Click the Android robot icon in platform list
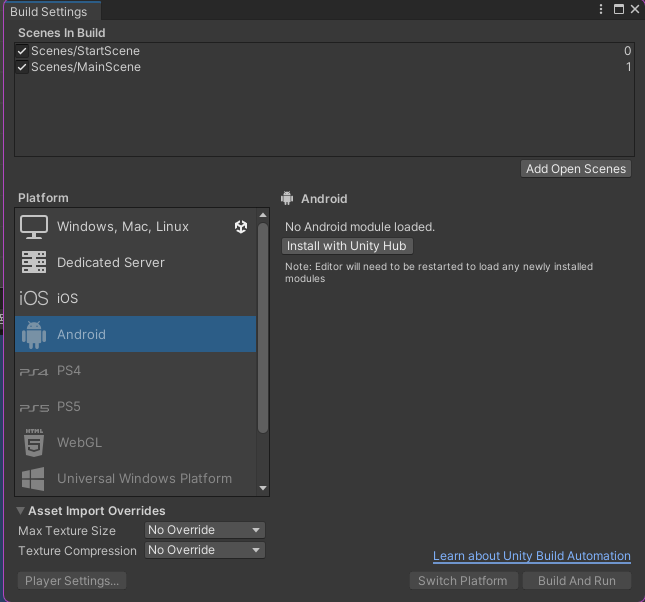The image size is (645, 602). click(x=34, y=335)
